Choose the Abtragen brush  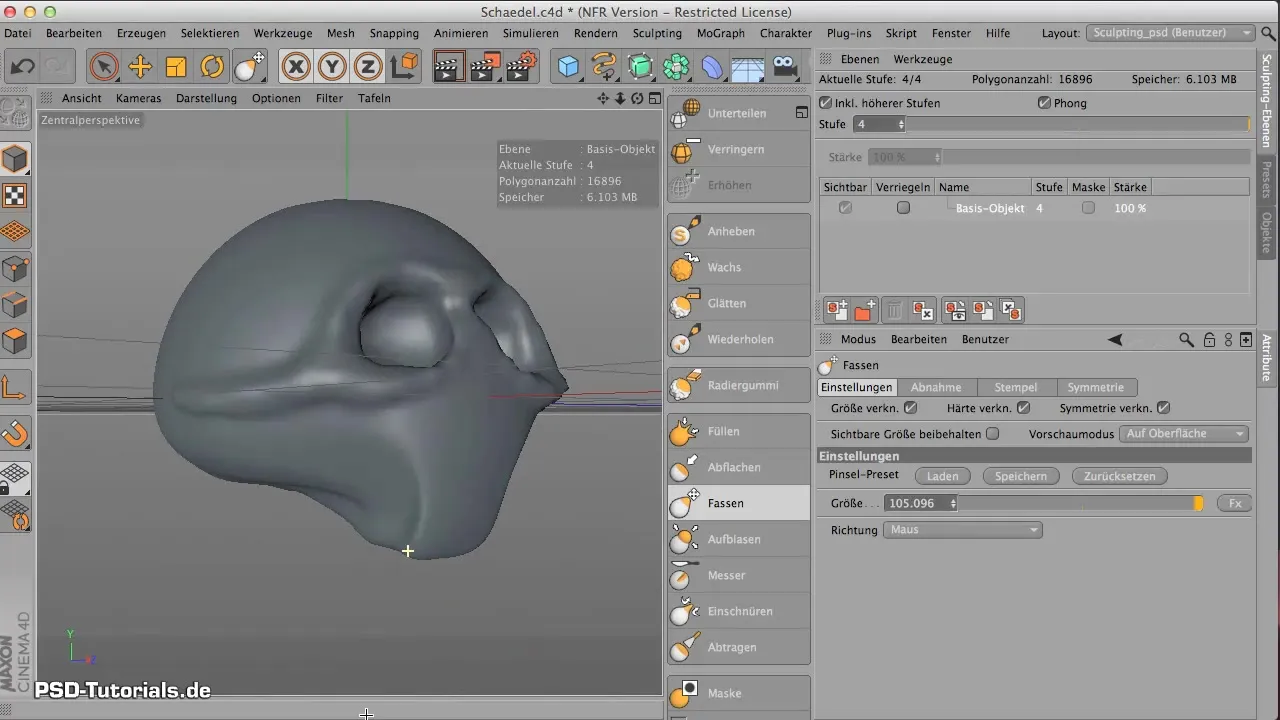point(739,647)
